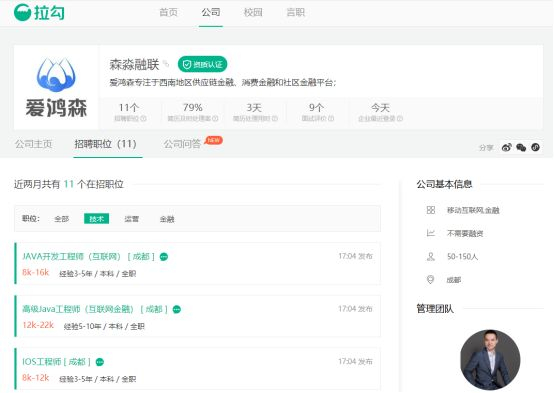This screenshot has width=554, height=393.
Task: Click the chat icon beside 高级Java工程师
Action: point(177,310)
